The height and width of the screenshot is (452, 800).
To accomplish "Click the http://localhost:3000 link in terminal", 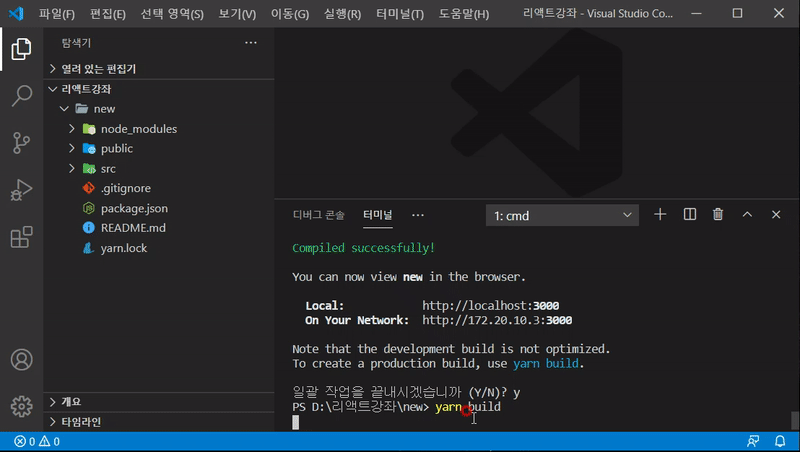I will click(x=490, y=306).
